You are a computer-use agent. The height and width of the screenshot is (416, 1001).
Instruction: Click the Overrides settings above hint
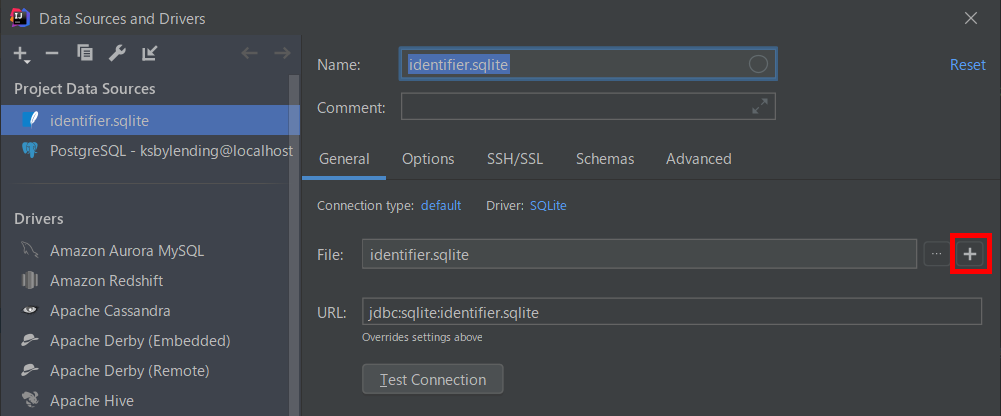point(422,337)
